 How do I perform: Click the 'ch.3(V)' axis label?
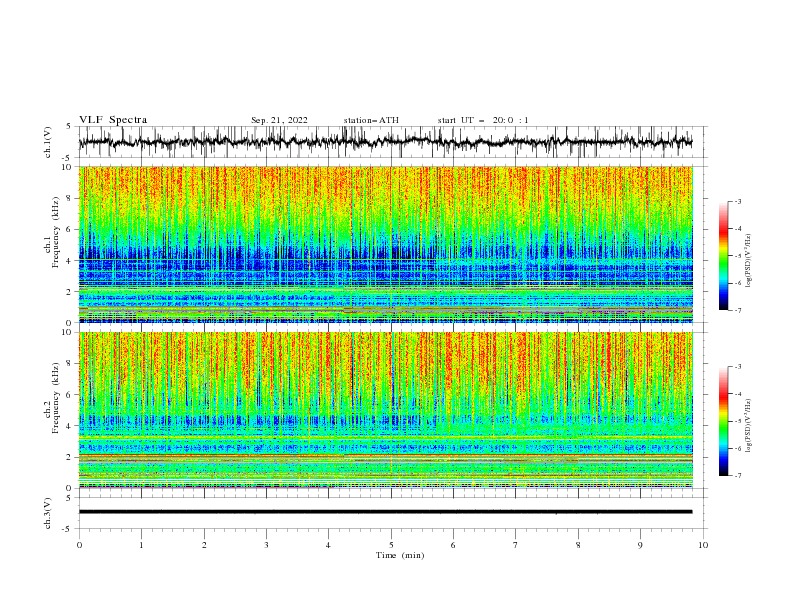tap(48, 513)
